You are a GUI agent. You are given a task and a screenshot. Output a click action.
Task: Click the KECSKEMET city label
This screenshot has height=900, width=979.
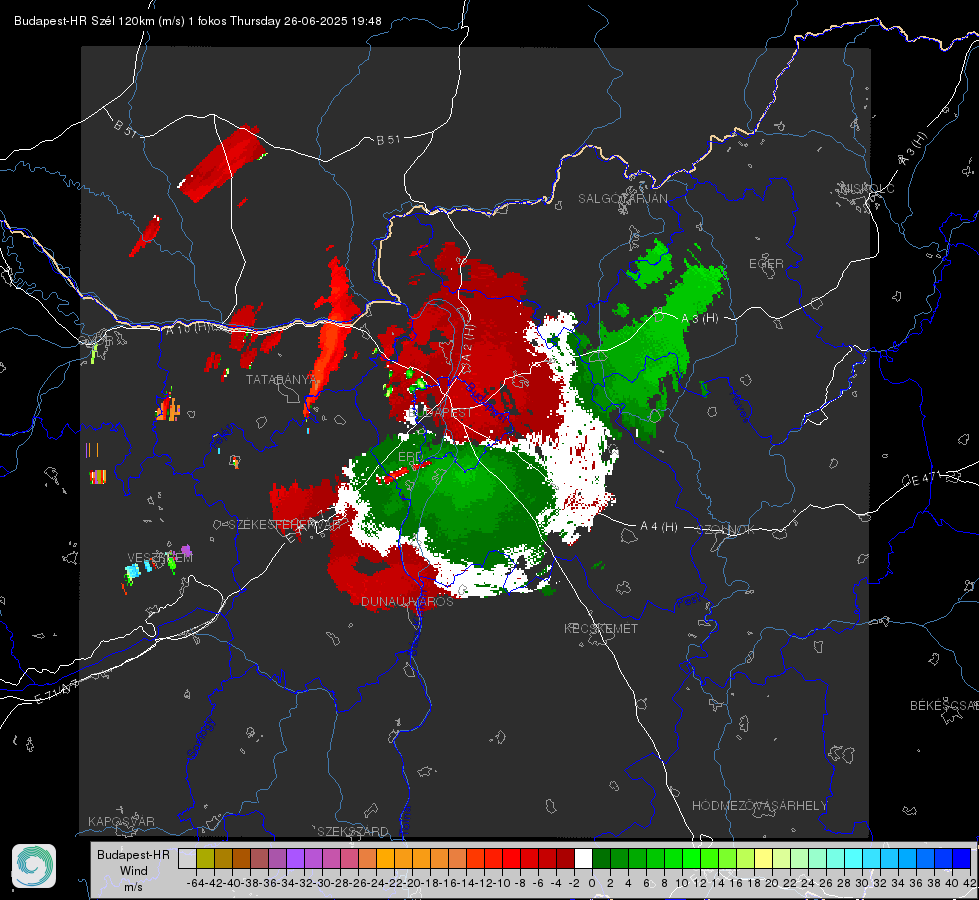pos(601,628)
